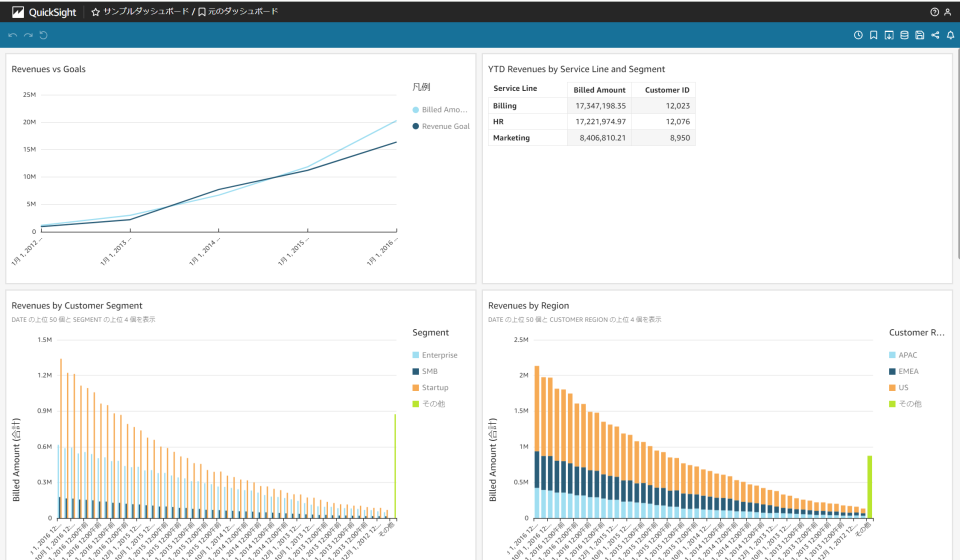The width and height of the screenshot is (960, 560).
Task: Open the schedule clock icon in toolbar
Action: tap(858, 35)
